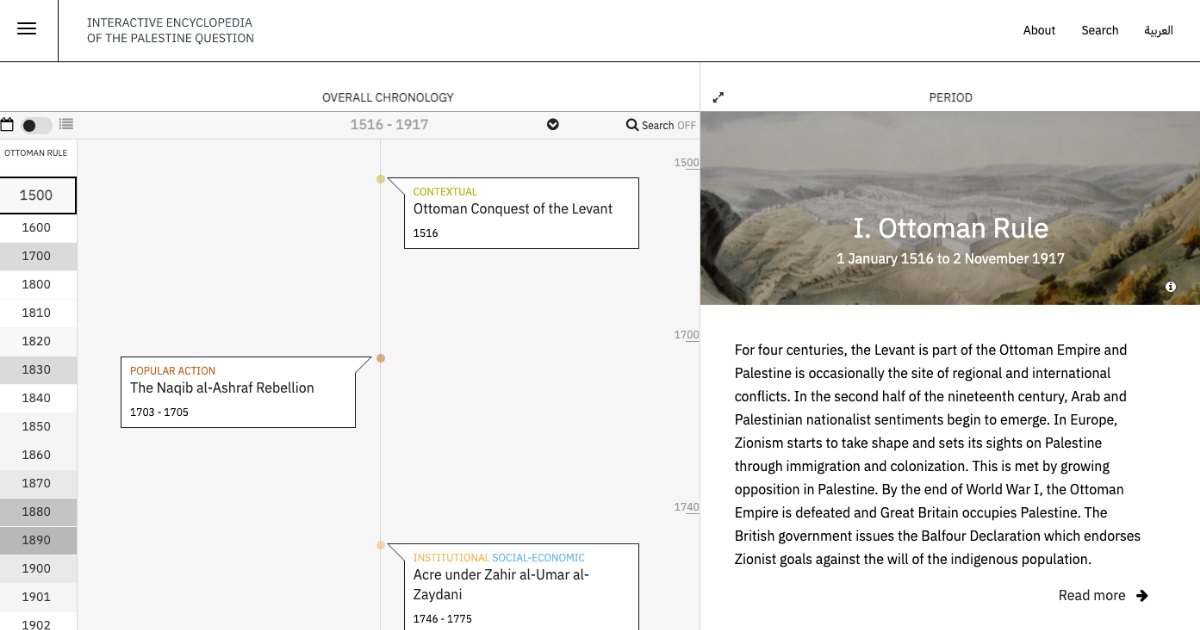Open Read more link

click(x=1092, y=596)
